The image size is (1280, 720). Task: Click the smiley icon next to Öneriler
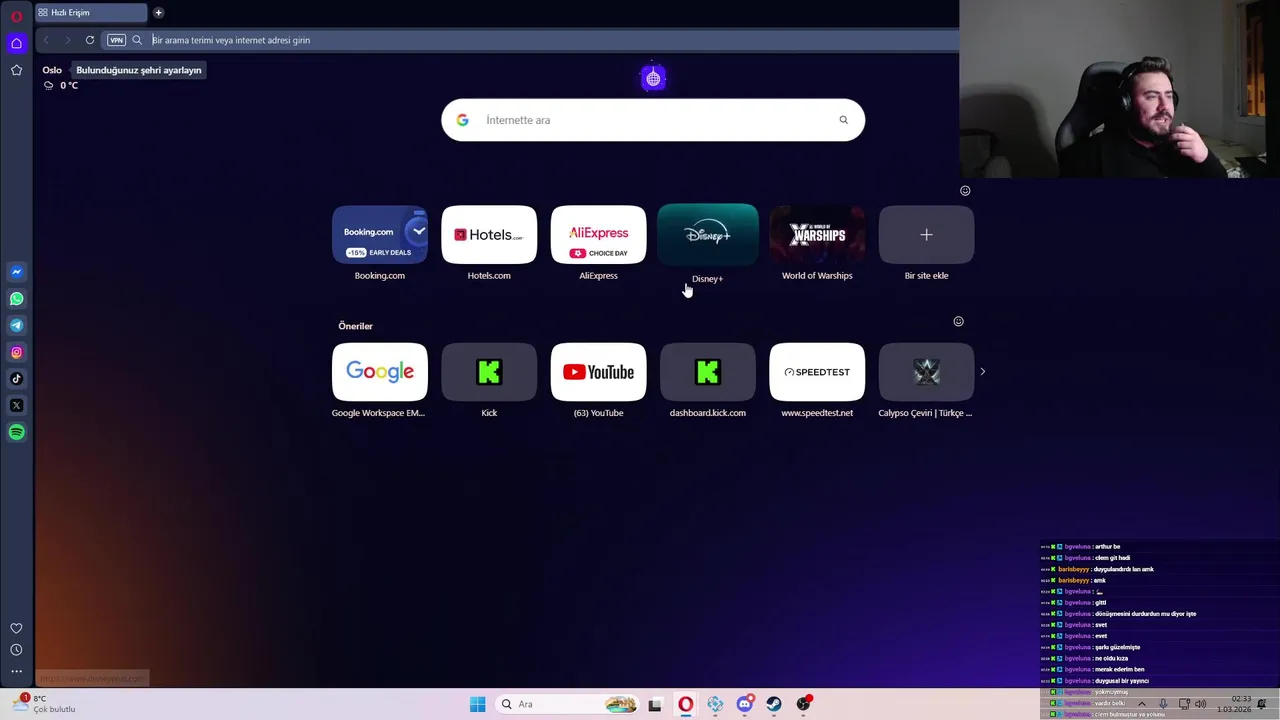coord(958,321)
